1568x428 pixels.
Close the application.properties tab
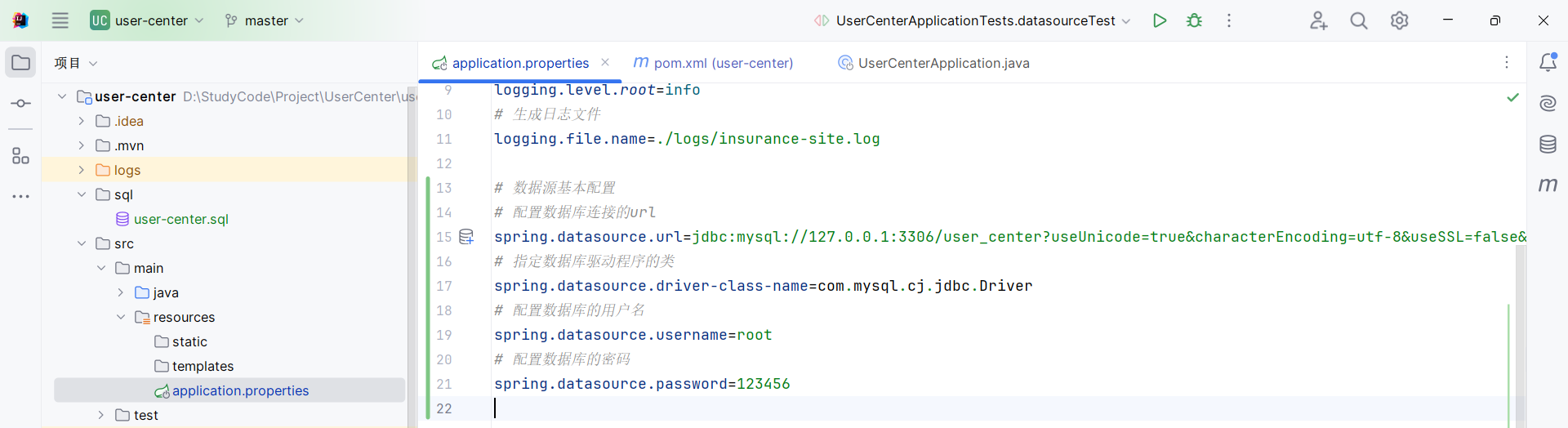[605, 62]
